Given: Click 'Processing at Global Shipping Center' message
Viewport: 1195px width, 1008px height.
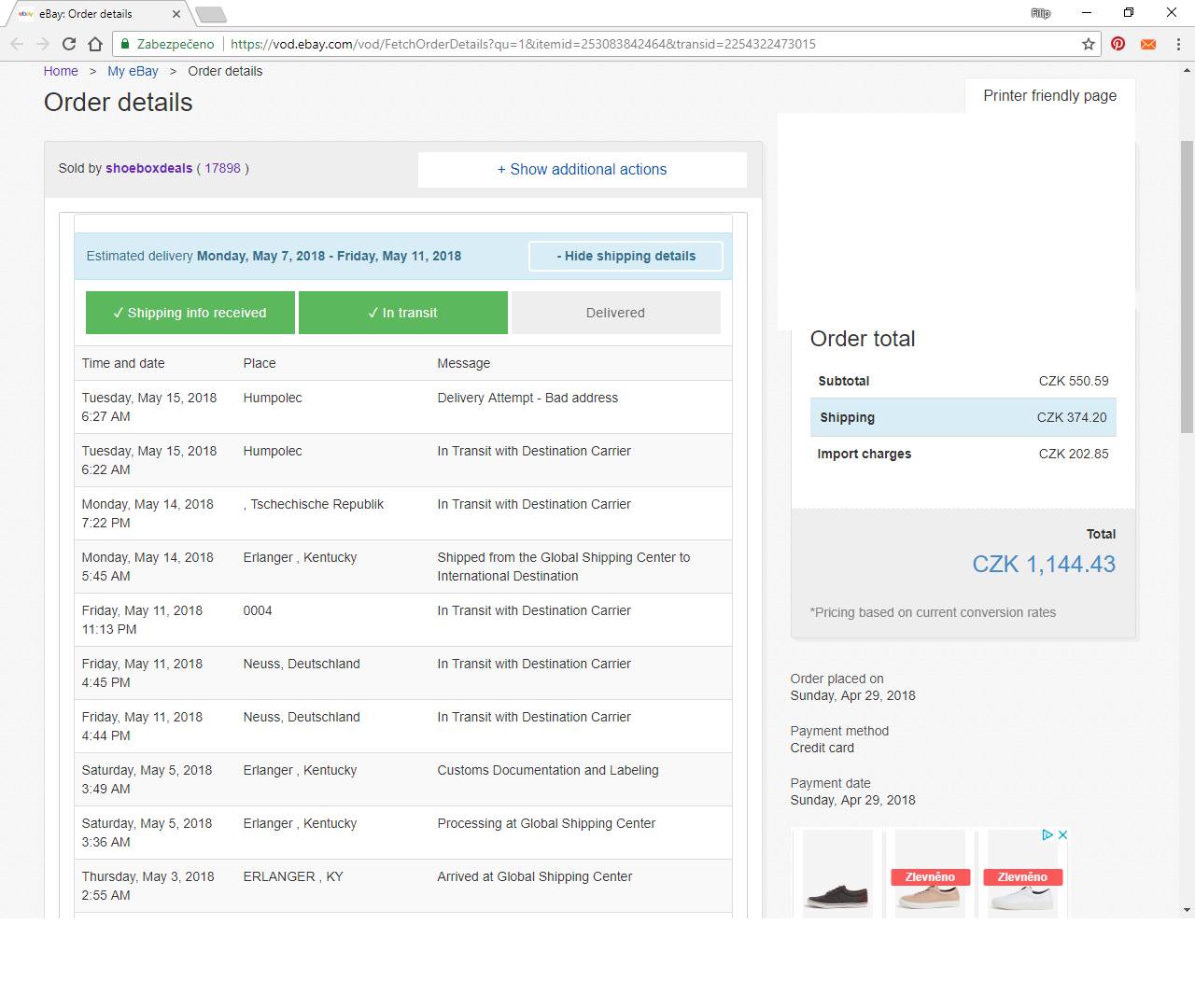Looking at the screenshot, I should pos(546,823).
